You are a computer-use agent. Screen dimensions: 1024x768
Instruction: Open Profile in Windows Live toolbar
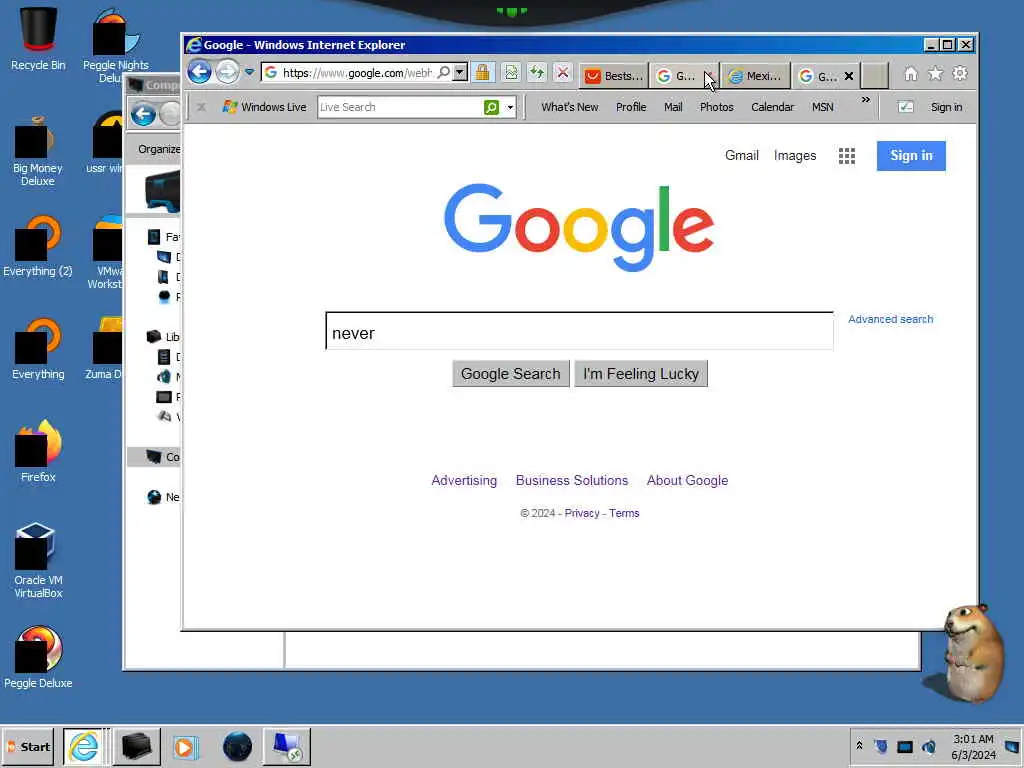[631, 107]
